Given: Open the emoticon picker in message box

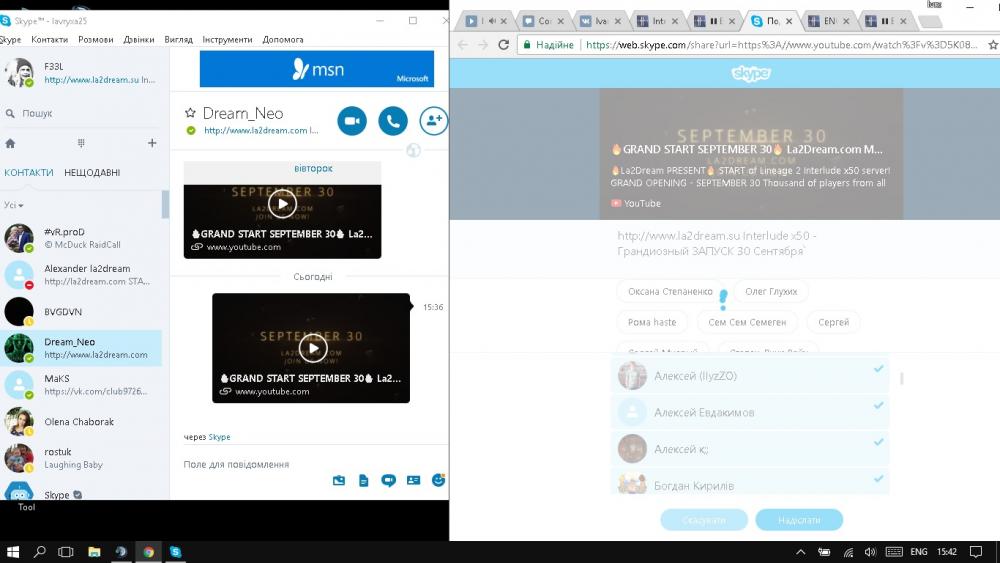Looking at the screenshot, I should coord(437,480).
